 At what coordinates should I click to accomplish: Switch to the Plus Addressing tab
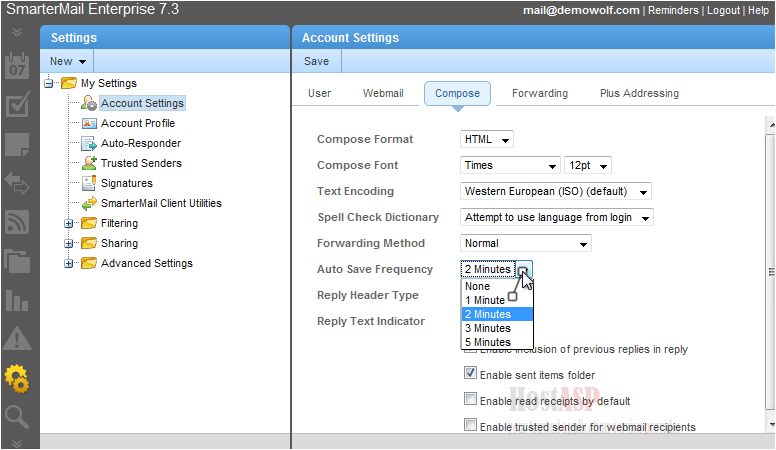639,93
